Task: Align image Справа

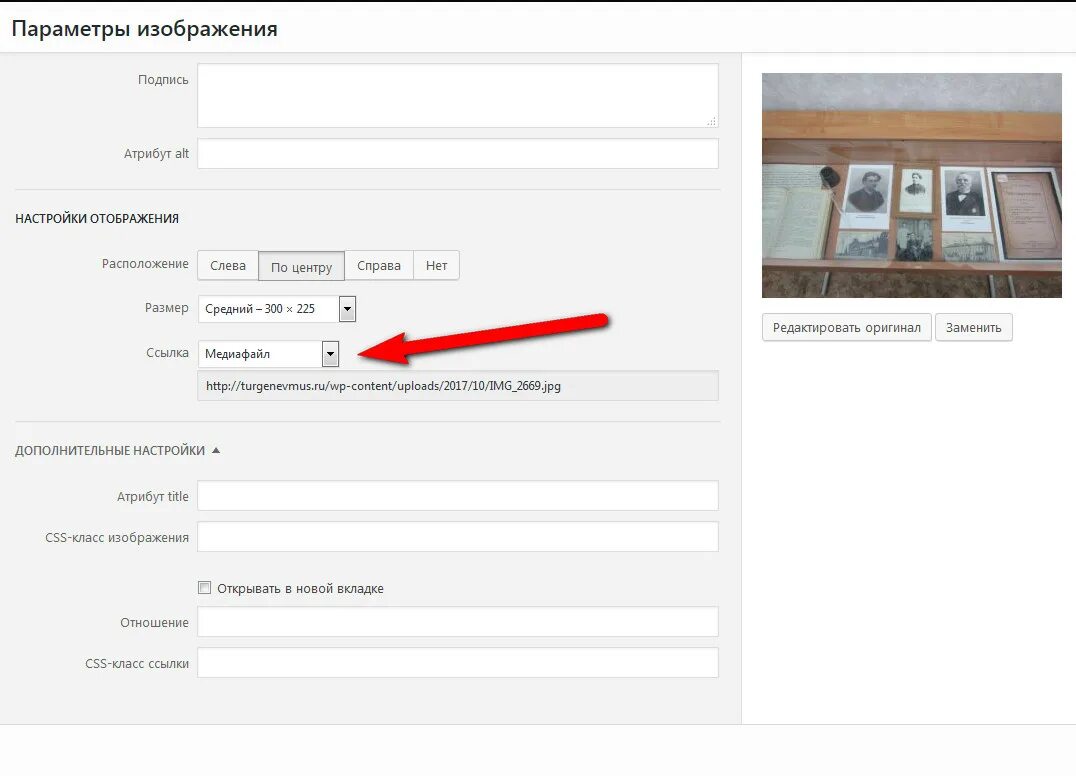Action: [379, 266]
